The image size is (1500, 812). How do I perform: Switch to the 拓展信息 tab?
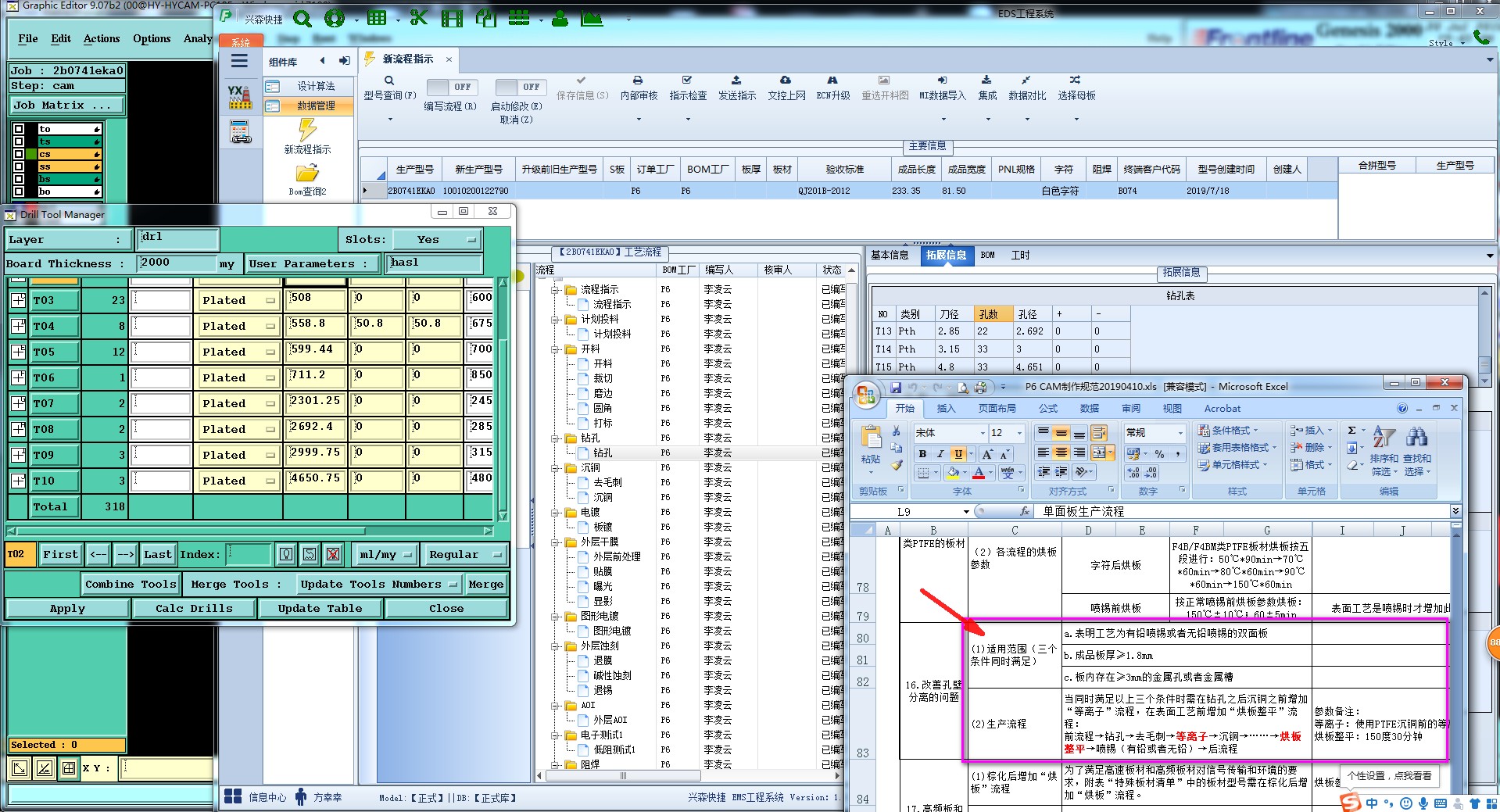coord(946,255)
